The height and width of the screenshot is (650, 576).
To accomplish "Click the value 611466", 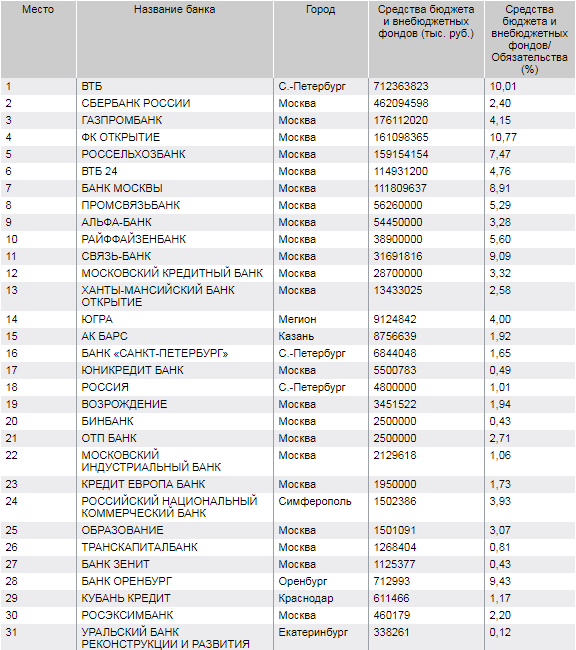I will (x=391, y=599).
